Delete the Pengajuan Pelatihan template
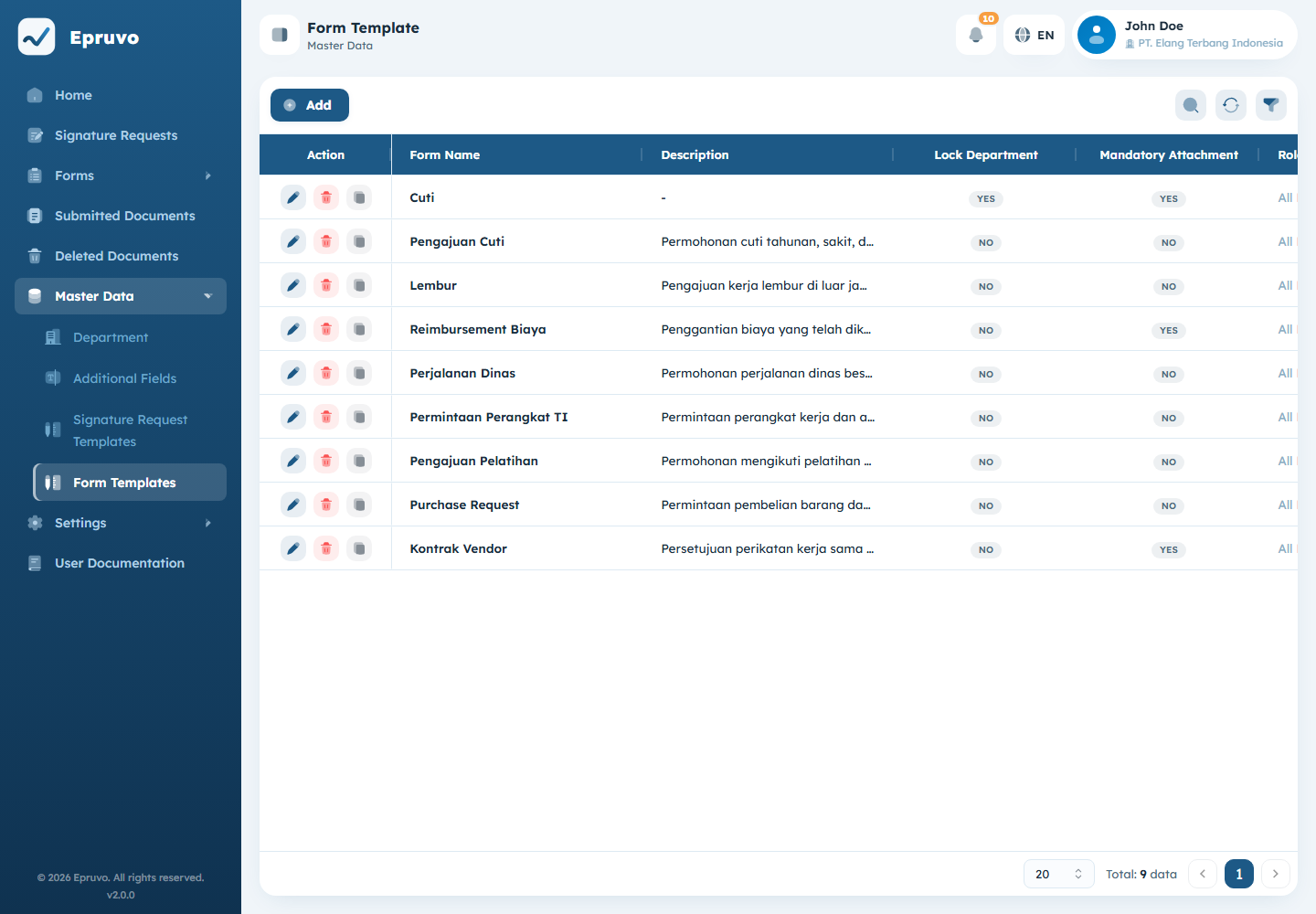 click(x=326, y=461)
